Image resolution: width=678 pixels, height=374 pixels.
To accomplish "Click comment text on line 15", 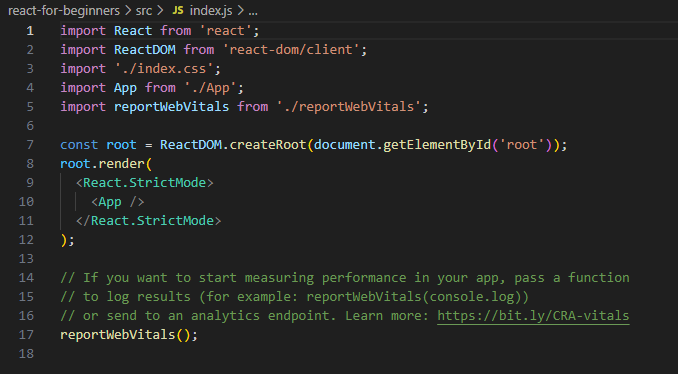I will (294, 297).
